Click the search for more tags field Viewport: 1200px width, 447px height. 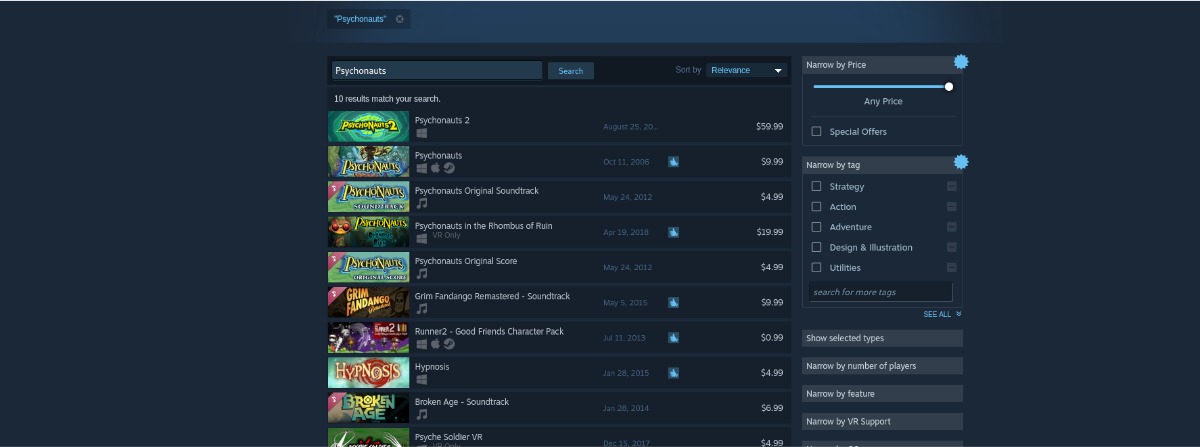point(880,292)
